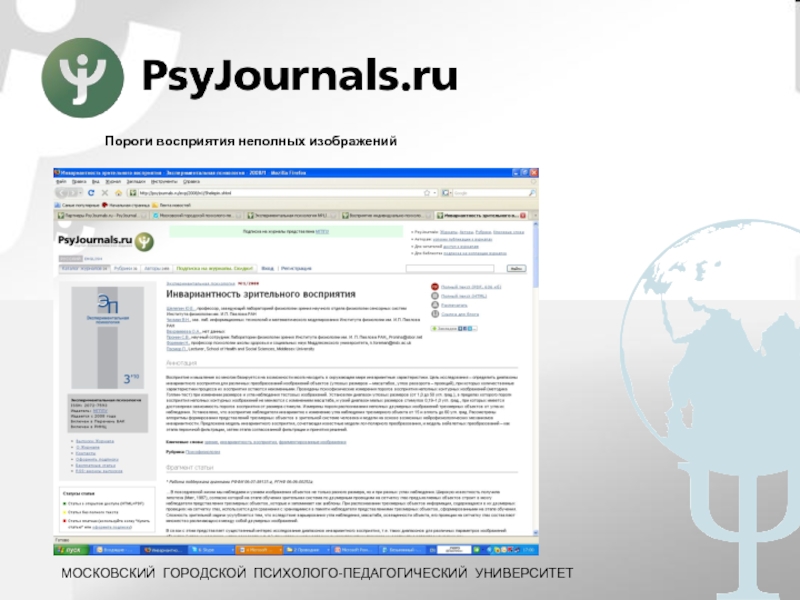Image resolution: width=800 pixels, height=600 pixels.
Task: Open the HTML full text link
Action: point(464,296)
